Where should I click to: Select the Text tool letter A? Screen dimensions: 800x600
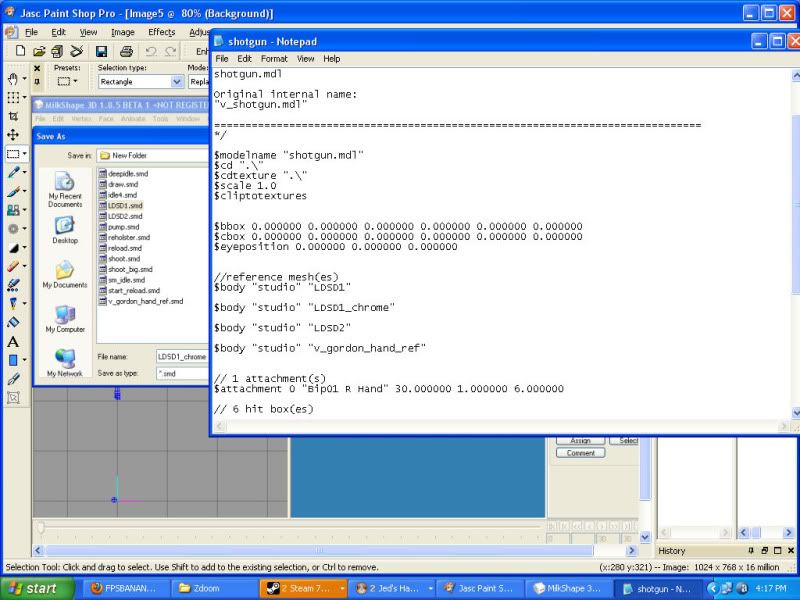[13, 341]
